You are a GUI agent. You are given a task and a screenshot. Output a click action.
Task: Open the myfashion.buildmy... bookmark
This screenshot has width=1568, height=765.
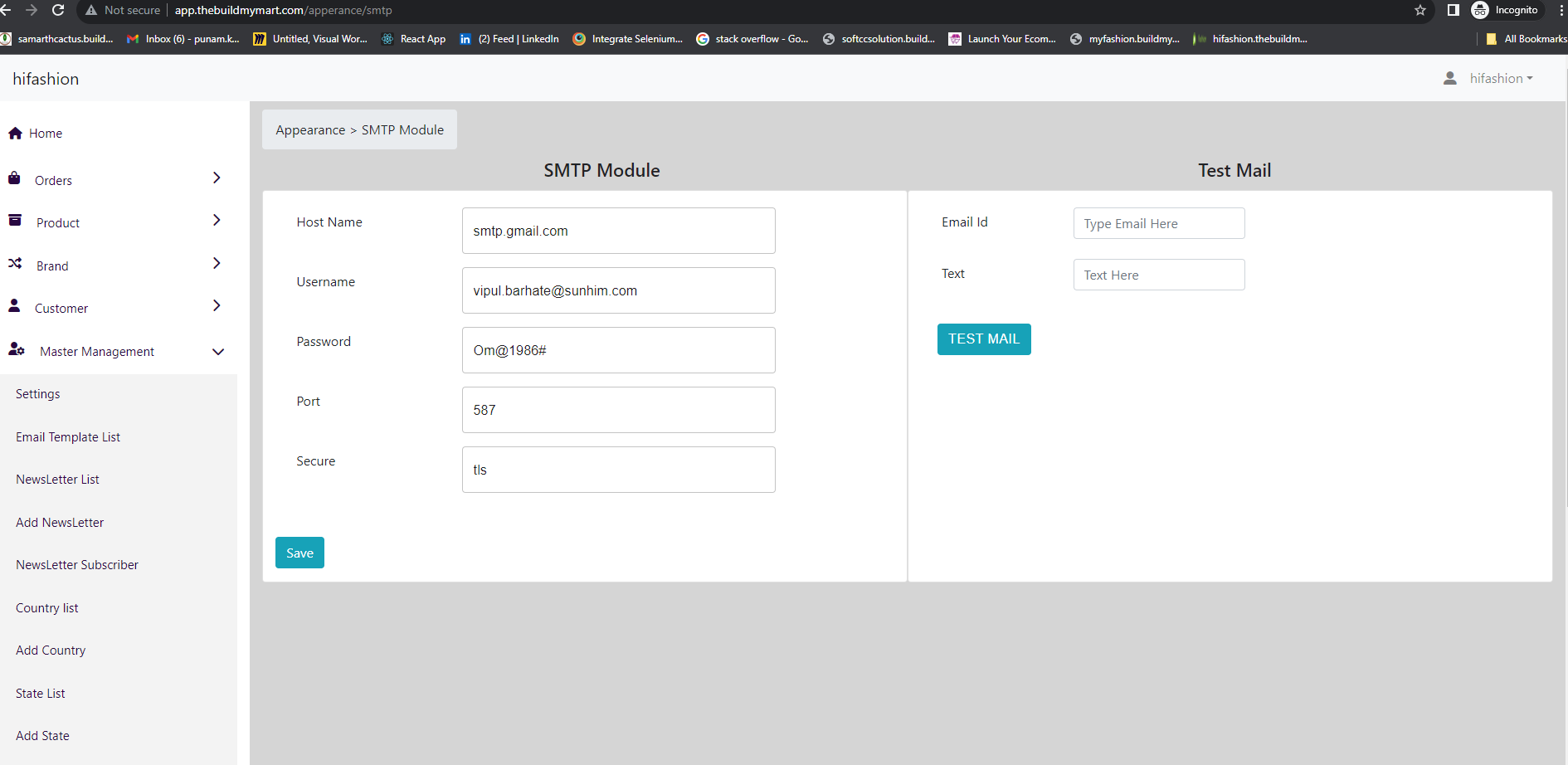click(x=1125, y=39)
